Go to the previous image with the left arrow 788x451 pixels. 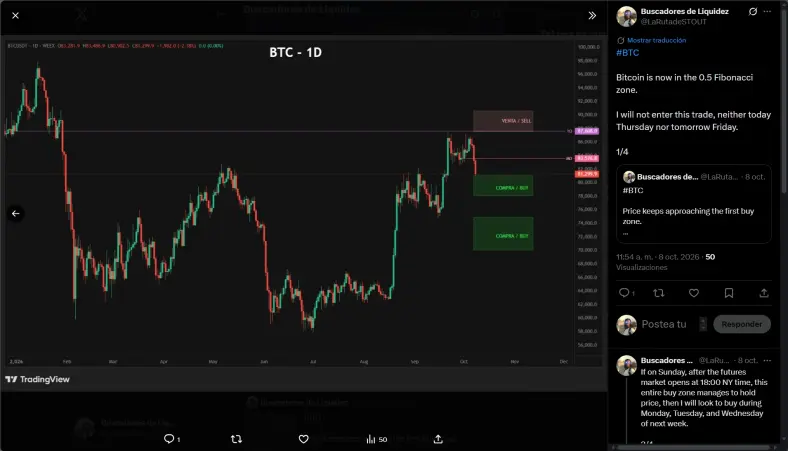click(x=16, y=214)
